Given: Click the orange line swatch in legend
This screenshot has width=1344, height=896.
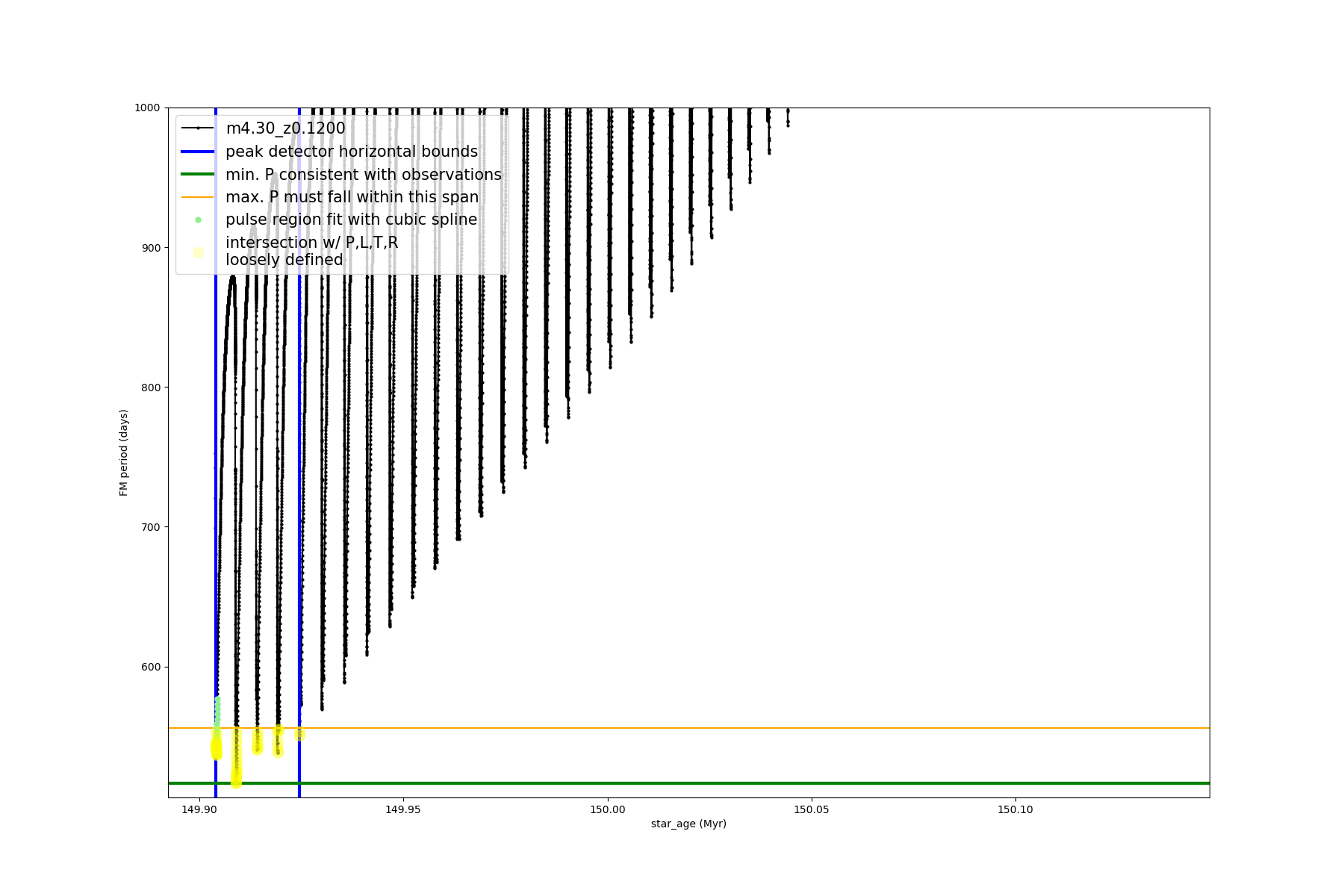Looking at the screenshot, I should (x=198, y=197).
